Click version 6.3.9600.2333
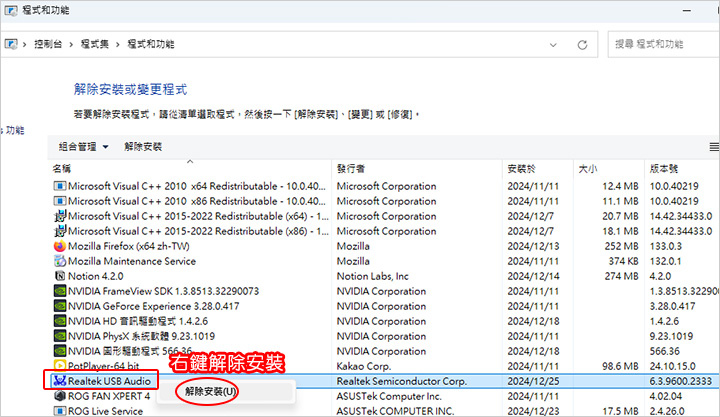This screenshot has height=417, width=720. (x=681, y=381)
